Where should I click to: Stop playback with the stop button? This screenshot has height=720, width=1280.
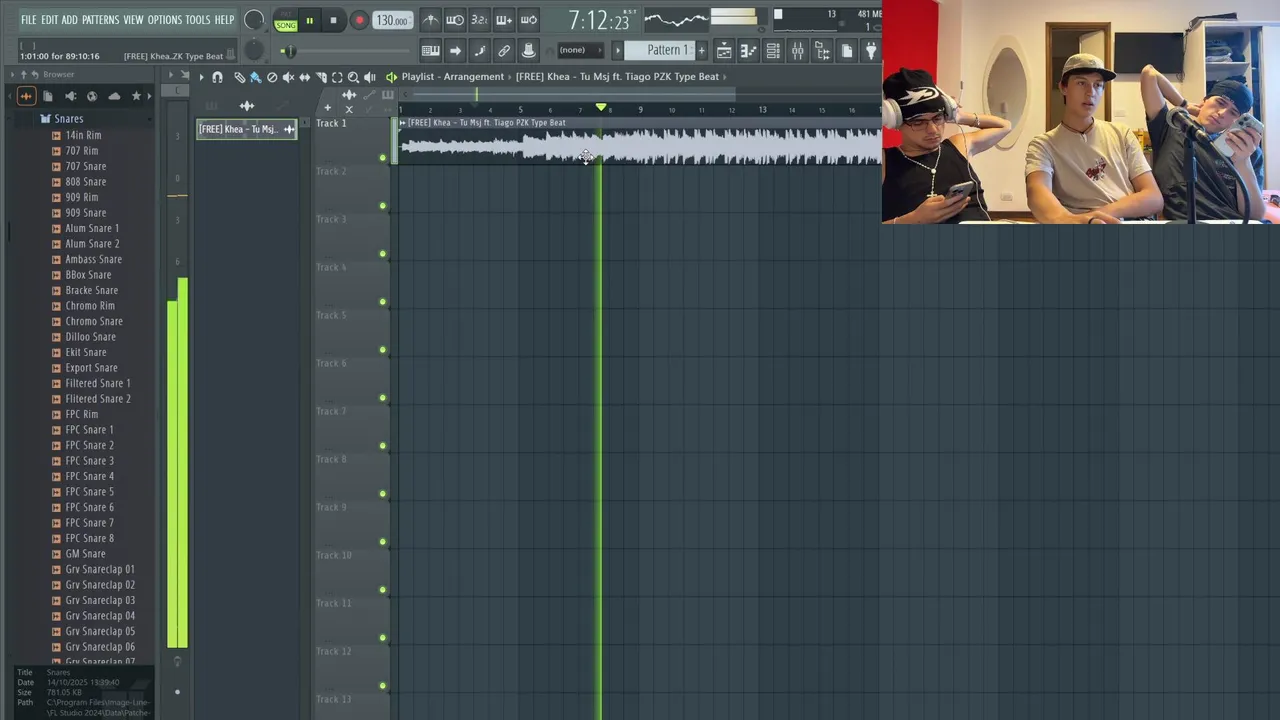click(333, 21)
